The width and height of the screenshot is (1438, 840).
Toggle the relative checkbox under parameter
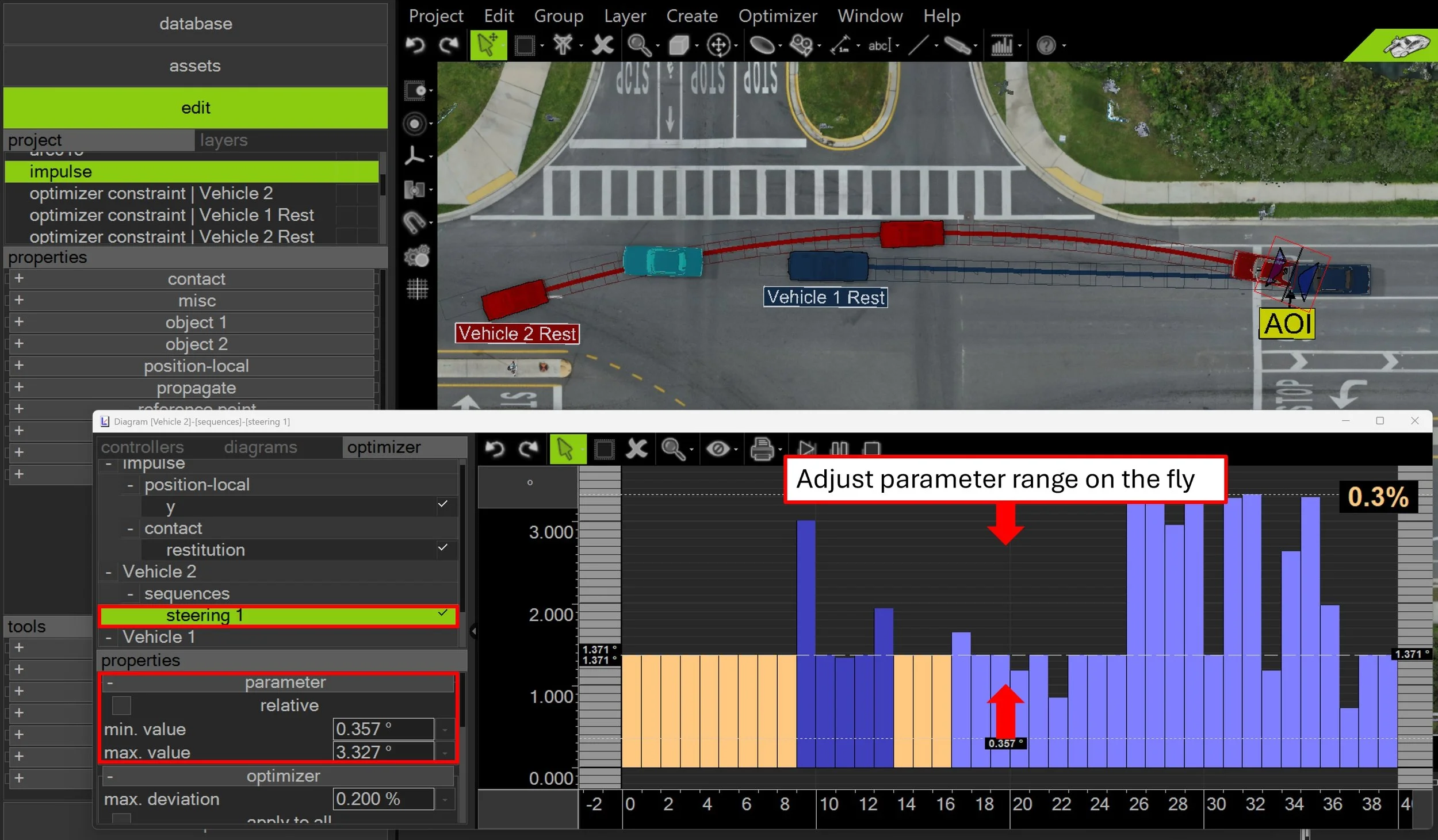pyautogui.click(x=121, y=705)
